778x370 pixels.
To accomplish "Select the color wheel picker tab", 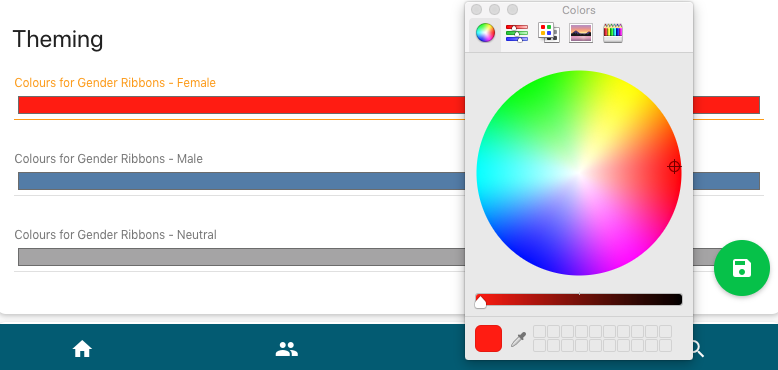I will coord(485,33).
